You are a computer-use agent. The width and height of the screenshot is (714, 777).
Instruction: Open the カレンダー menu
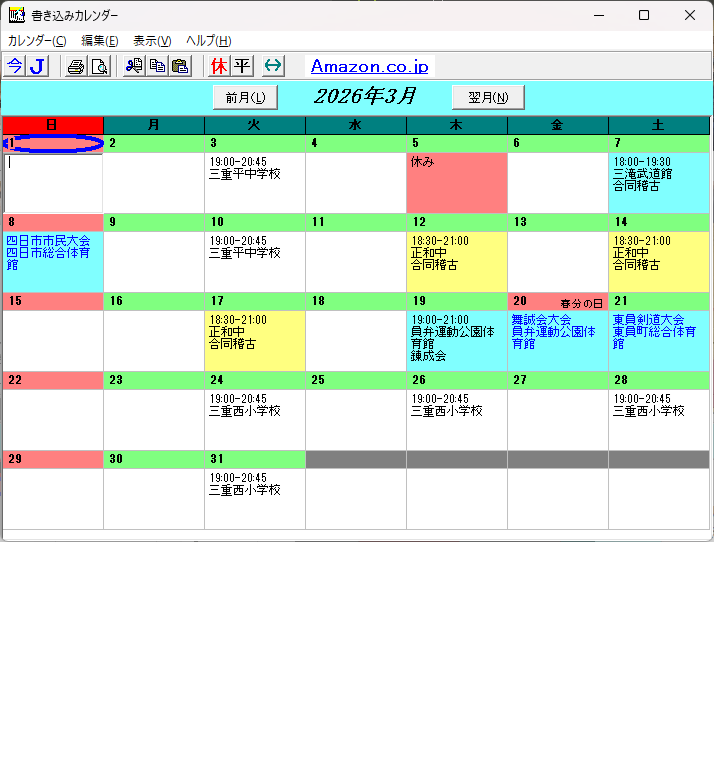(x=37, y=41)
